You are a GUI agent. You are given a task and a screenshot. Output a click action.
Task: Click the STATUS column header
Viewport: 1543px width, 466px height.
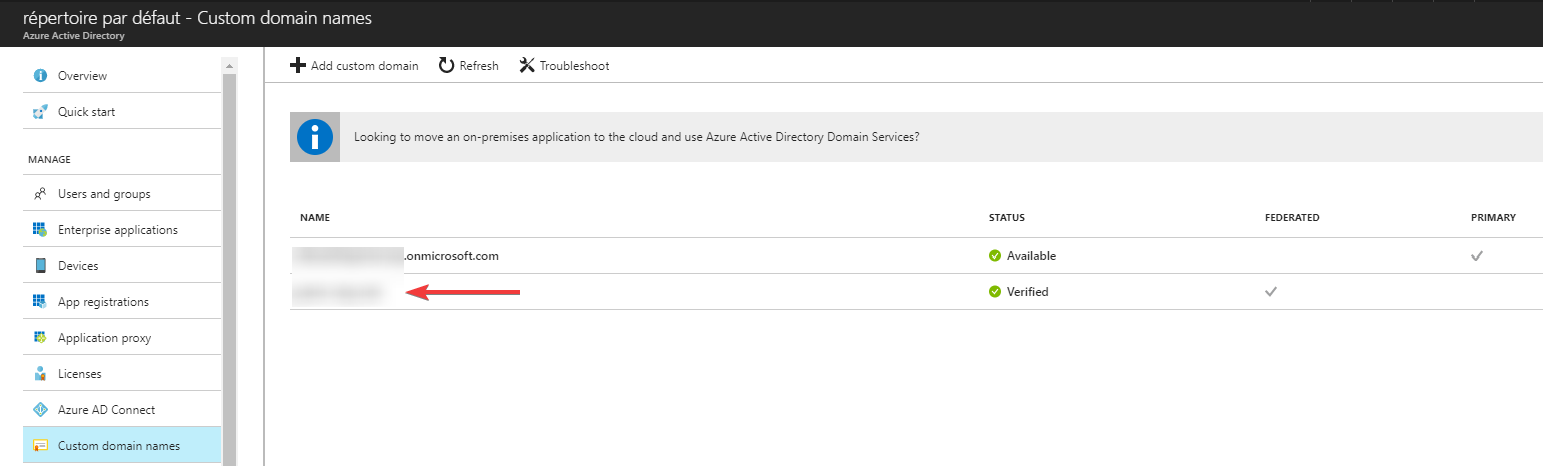pos(1006,217)
